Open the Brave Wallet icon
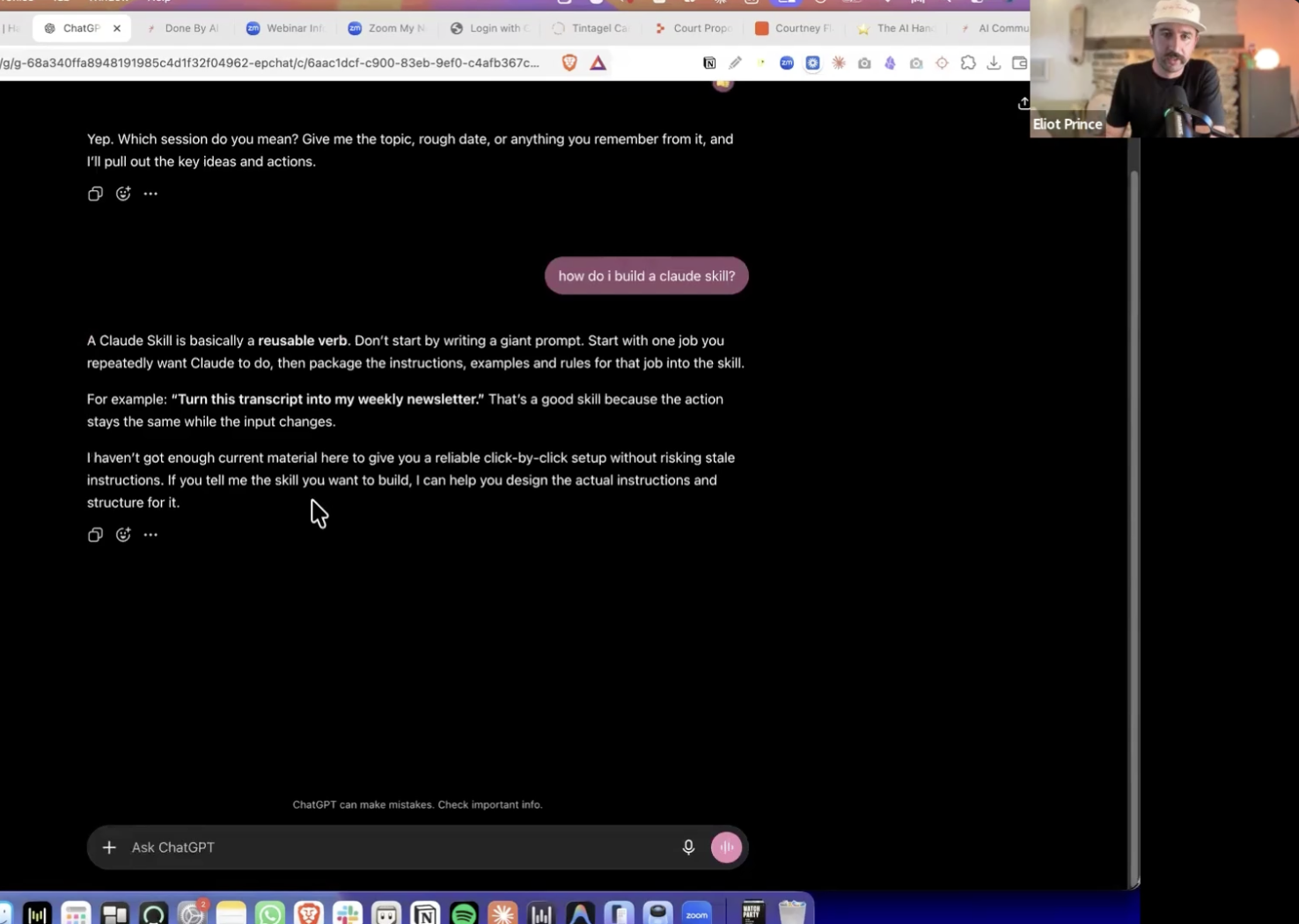Viewport: 1299px width, 924px height. (x=1019, y=63)
